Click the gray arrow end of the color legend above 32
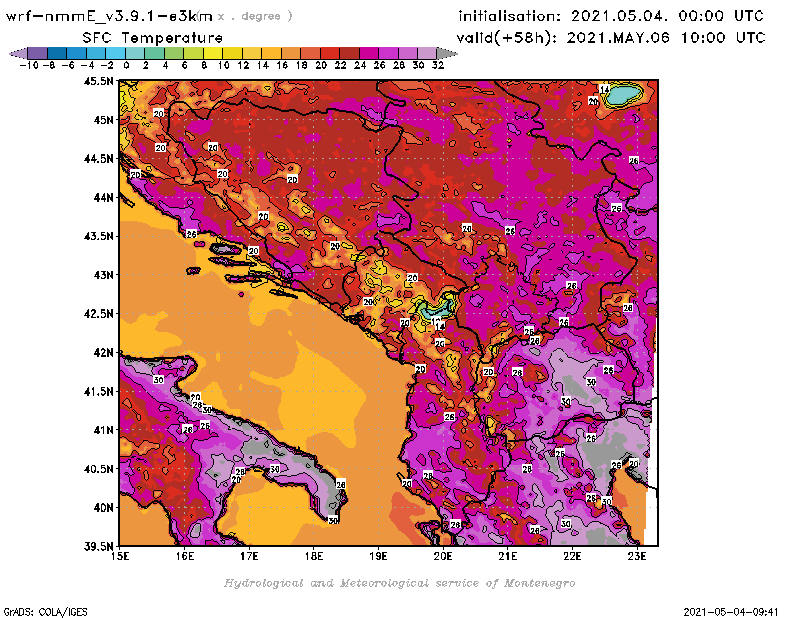 coord(447,53)
